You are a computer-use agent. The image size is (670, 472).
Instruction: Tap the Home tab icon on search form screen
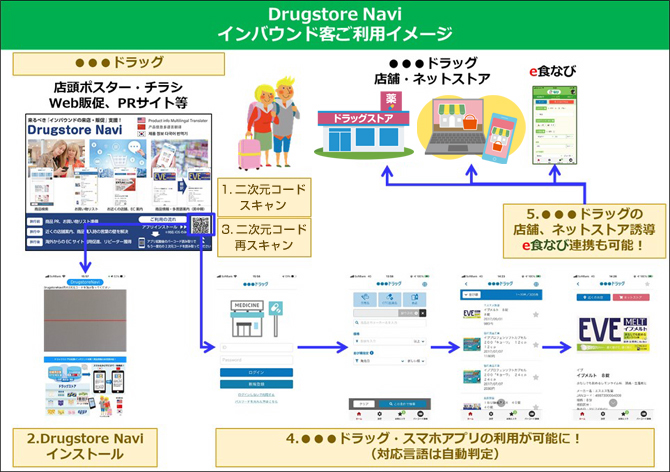(359, 414)
